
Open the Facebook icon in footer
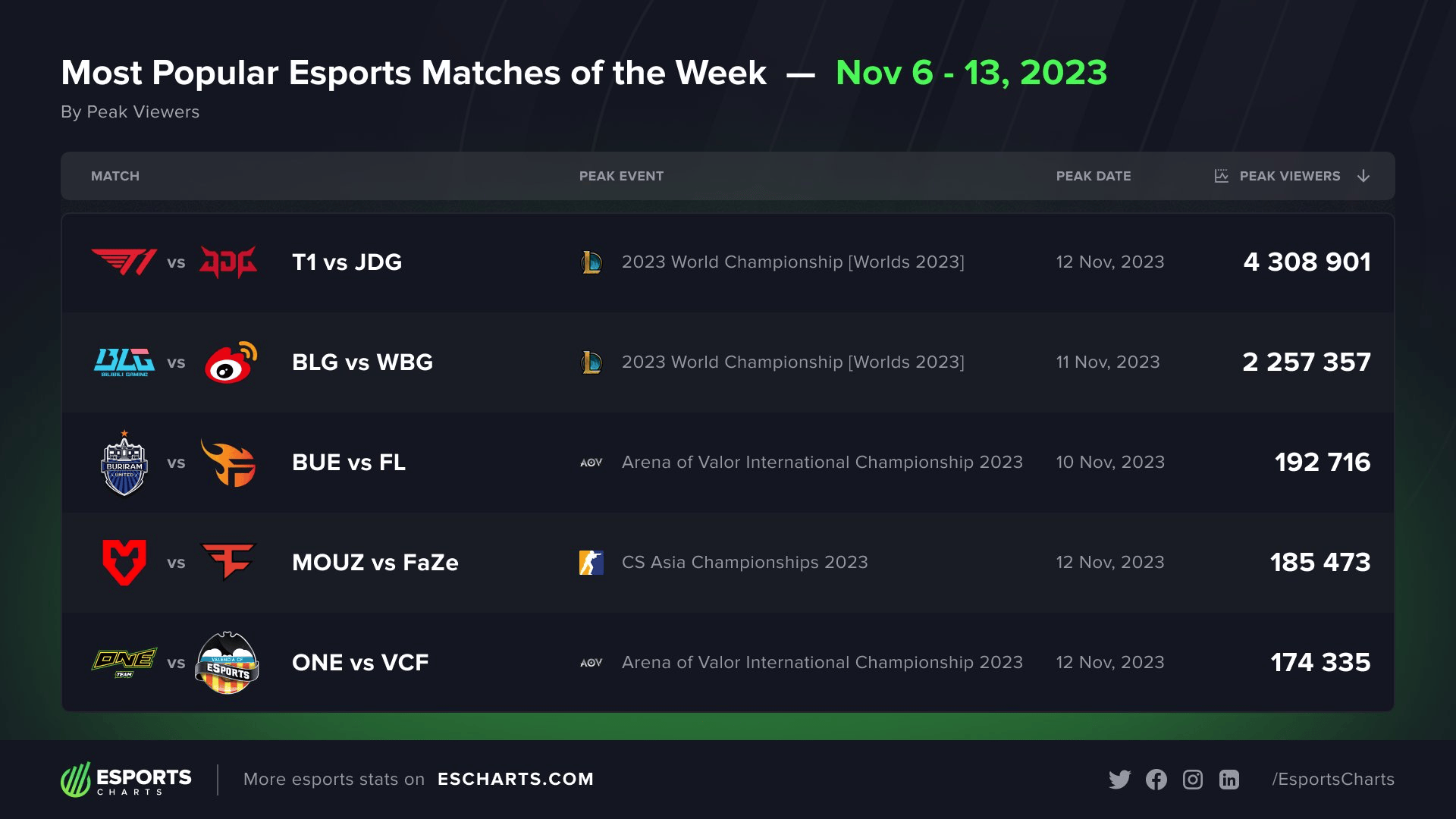tap(1156, 780)
